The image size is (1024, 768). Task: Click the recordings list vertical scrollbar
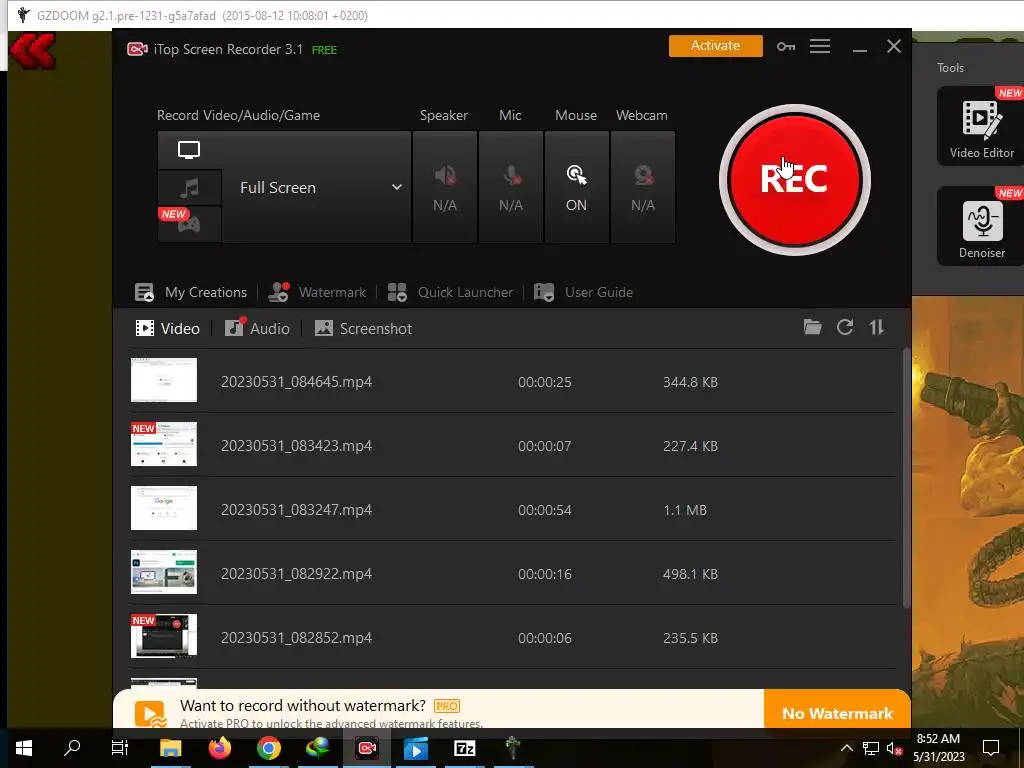(x=906, y=479)
